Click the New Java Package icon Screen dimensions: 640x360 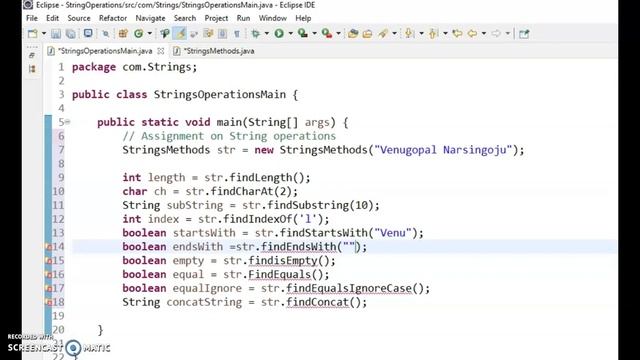tap(123, 33)
